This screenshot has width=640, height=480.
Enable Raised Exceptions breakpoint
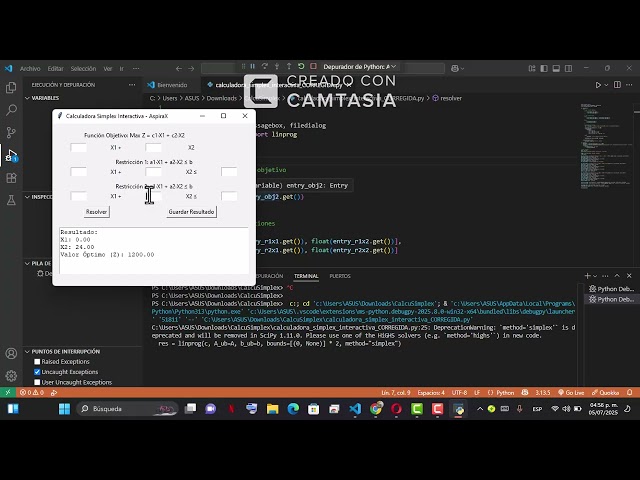tap(37, 362)
